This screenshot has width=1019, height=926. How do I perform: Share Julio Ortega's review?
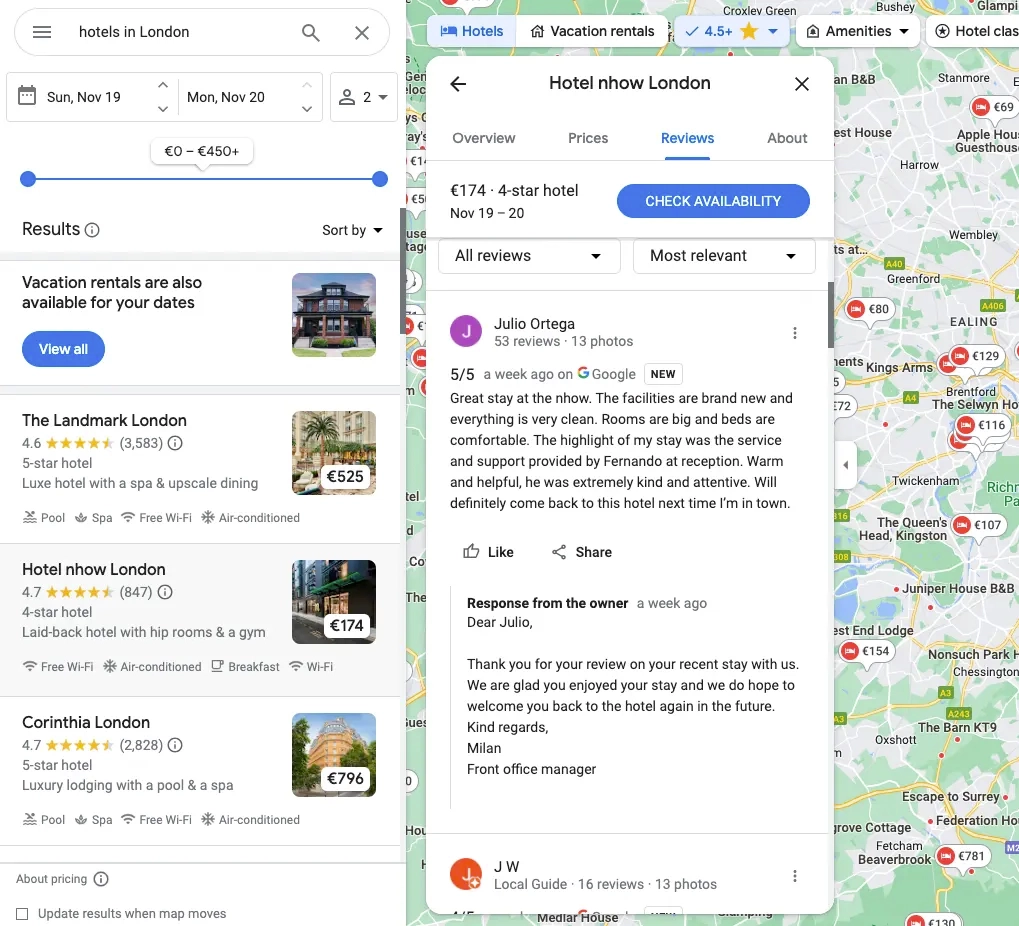(x=582, y=552)
